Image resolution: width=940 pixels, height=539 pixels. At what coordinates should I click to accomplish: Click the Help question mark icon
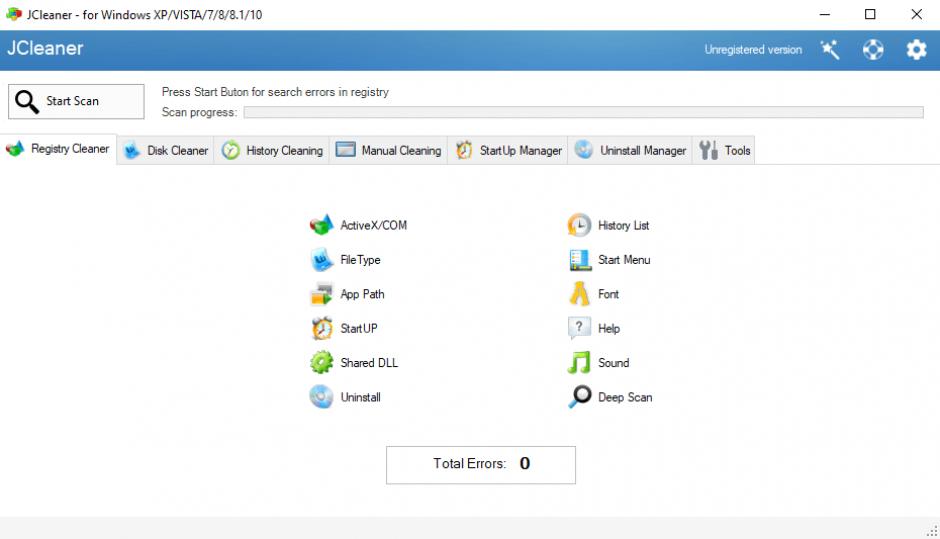pyautogui.click(x=579, y=328)
